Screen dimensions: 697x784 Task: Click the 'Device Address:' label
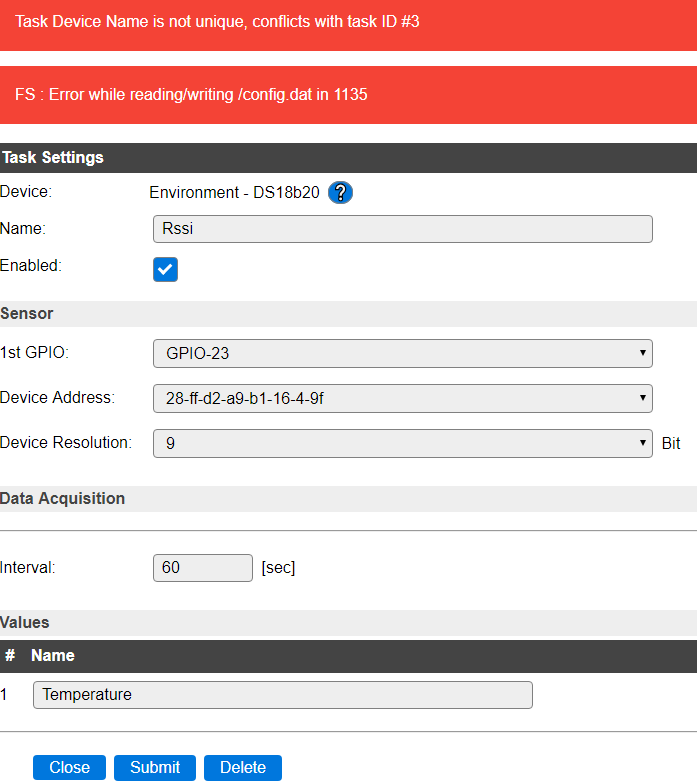[58, 398]
